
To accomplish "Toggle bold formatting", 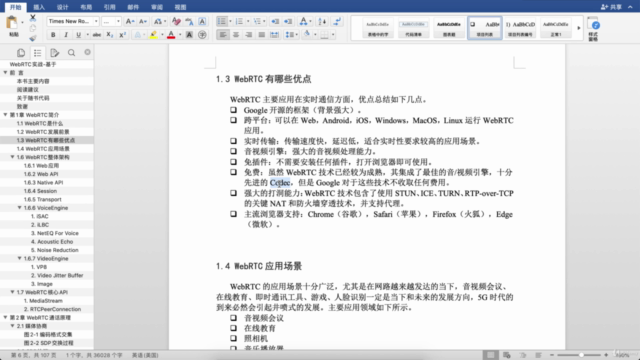I will (53, 35).
